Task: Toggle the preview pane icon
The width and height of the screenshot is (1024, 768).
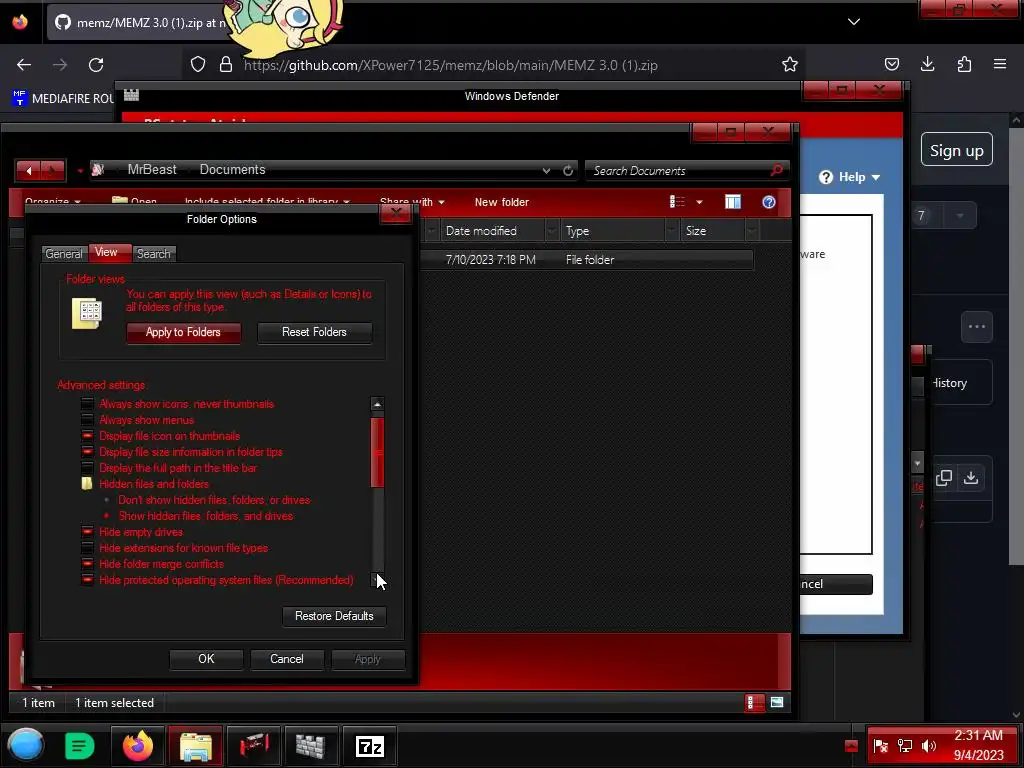Action: (x=733, y=202)
